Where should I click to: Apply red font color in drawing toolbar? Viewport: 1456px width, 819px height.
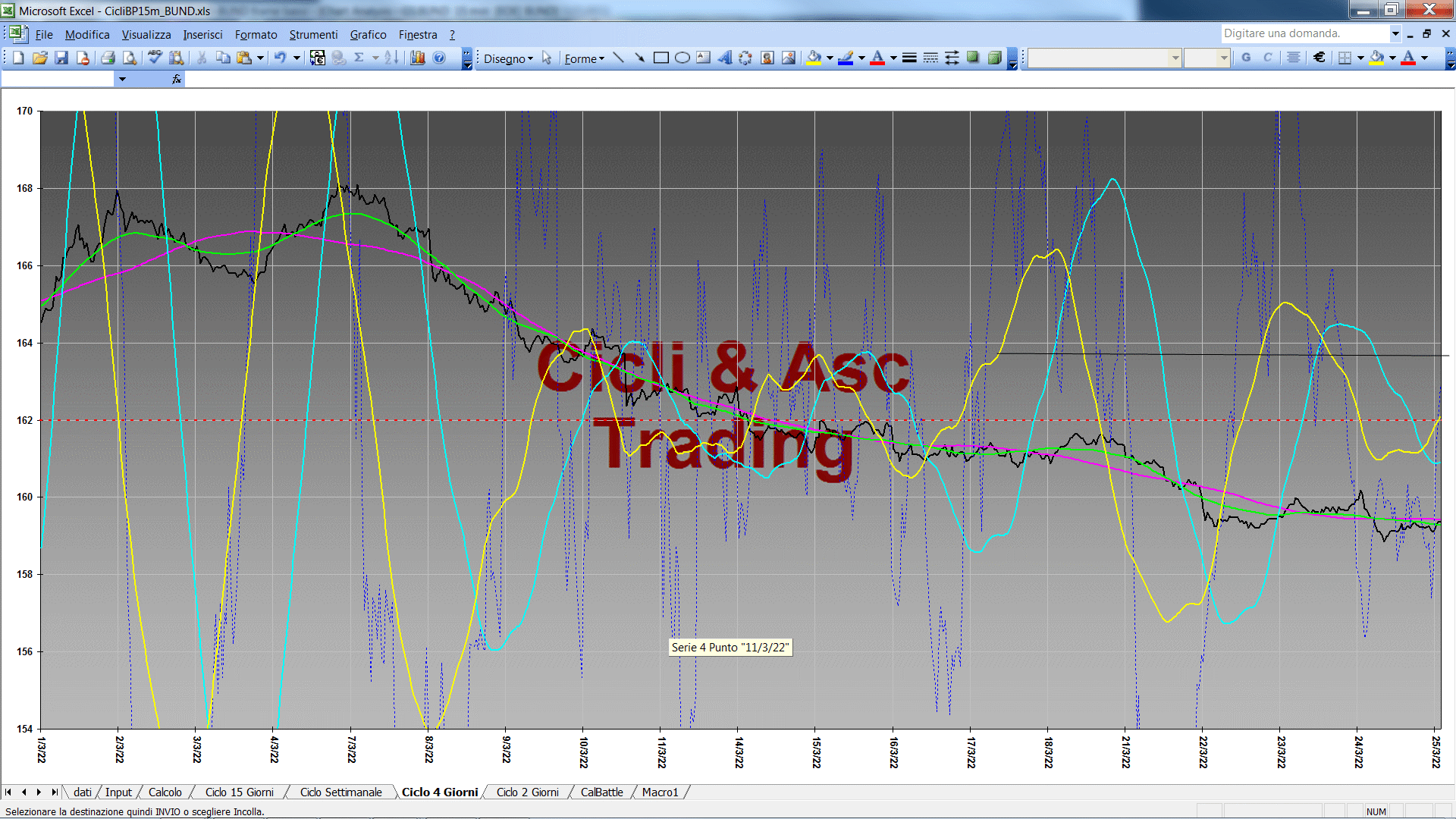[x=877, y=58]
